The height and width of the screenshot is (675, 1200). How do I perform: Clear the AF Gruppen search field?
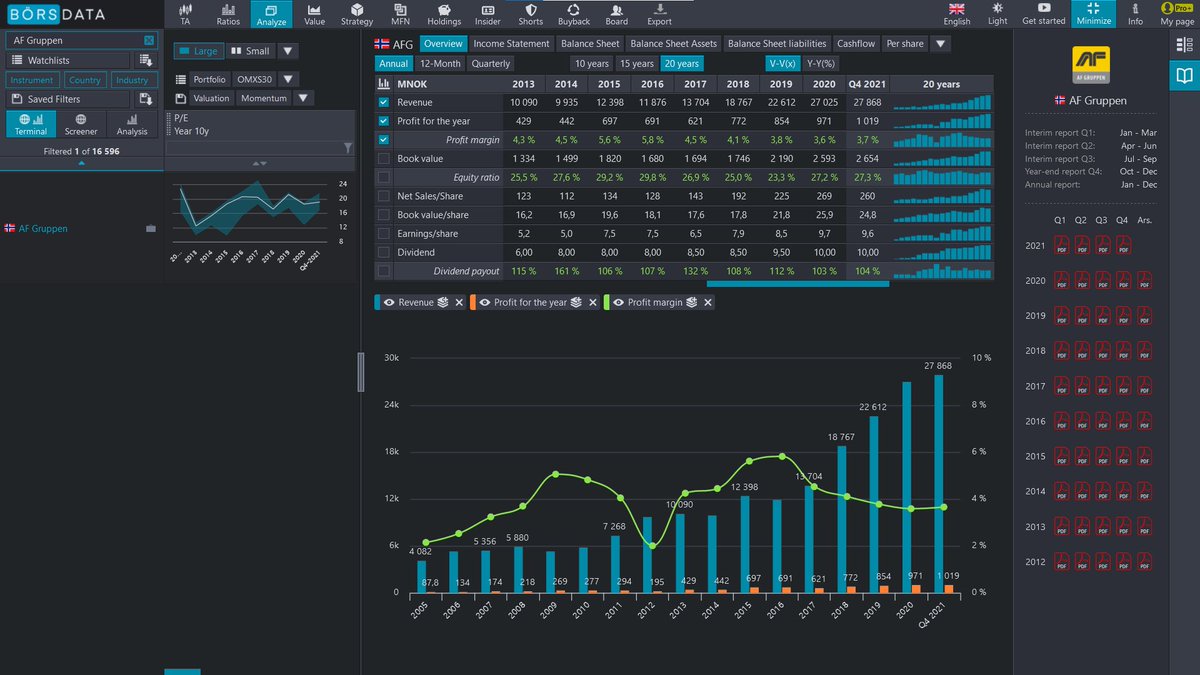click(149, 40)
